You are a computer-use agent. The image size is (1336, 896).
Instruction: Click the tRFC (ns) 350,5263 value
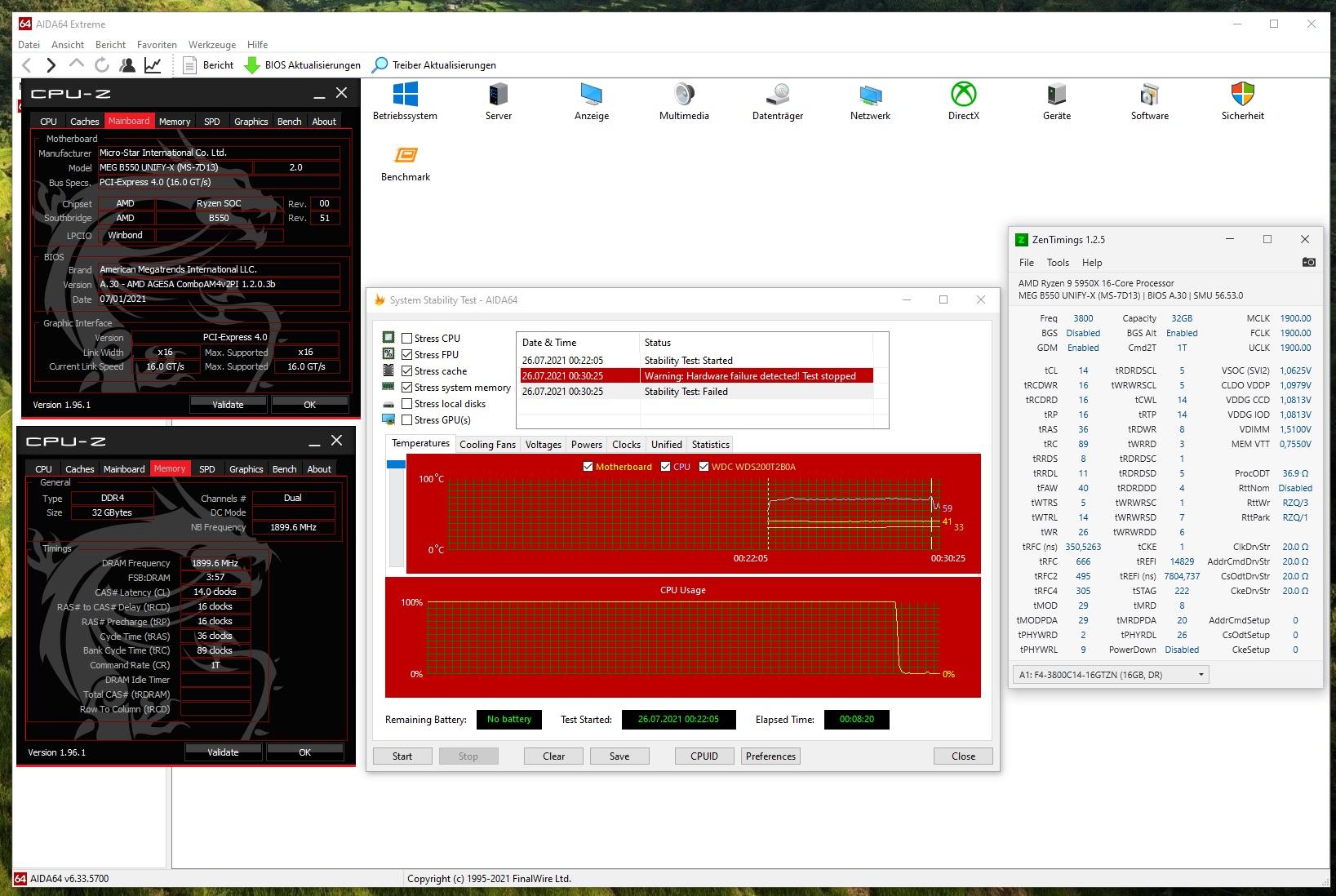(x=1083, y=547)
